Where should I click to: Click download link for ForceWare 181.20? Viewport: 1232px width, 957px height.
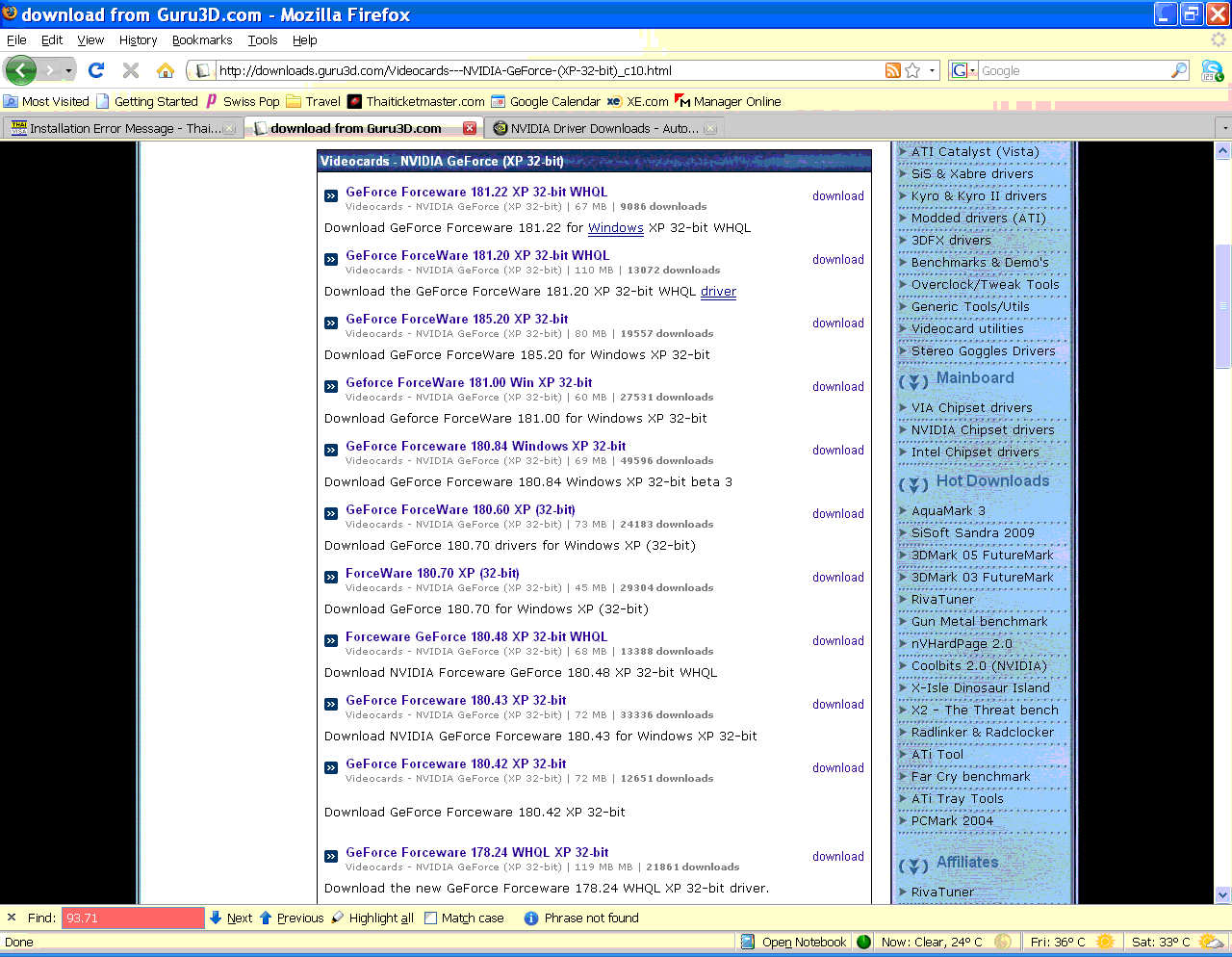pyautogui.click(x=838, y=259)
